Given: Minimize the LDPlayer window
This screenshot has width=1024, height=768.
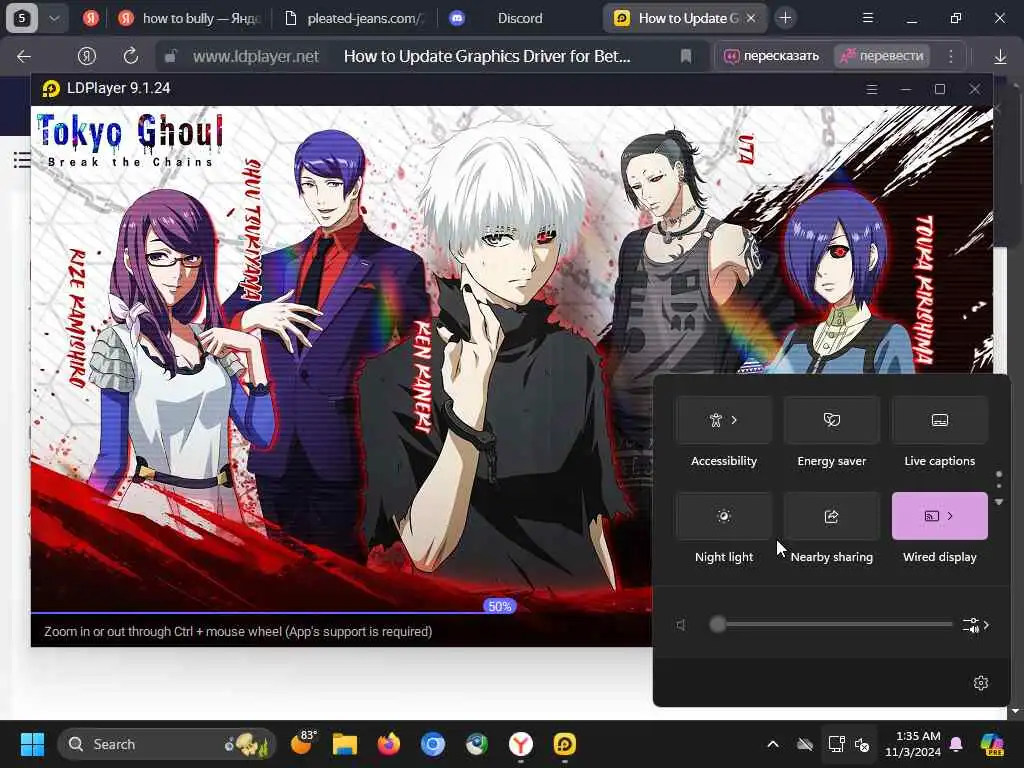Looking at the screenshot, I should pos(906,89).
